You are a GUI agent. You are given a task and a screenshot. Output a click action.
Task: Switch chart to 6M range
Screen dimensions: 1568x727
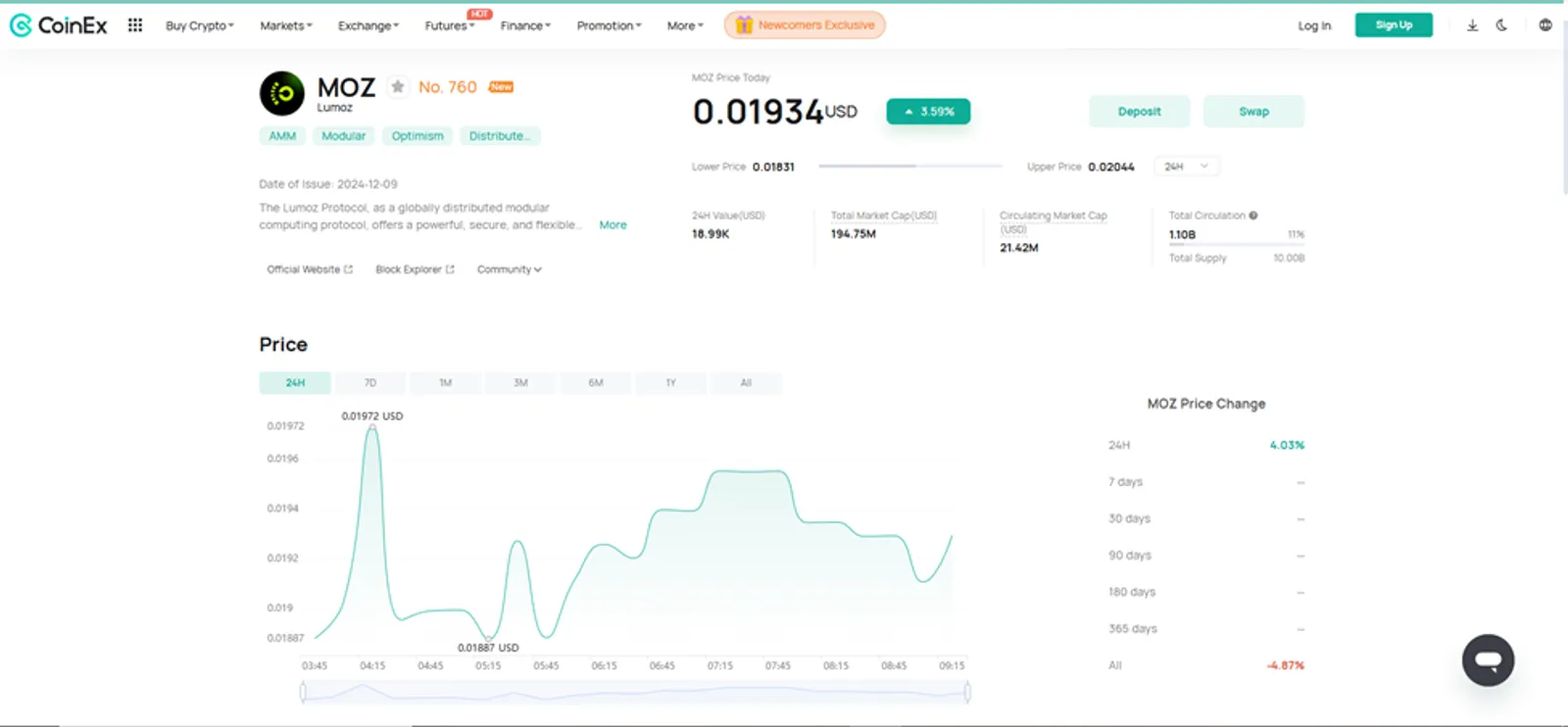tap(596, 383)
